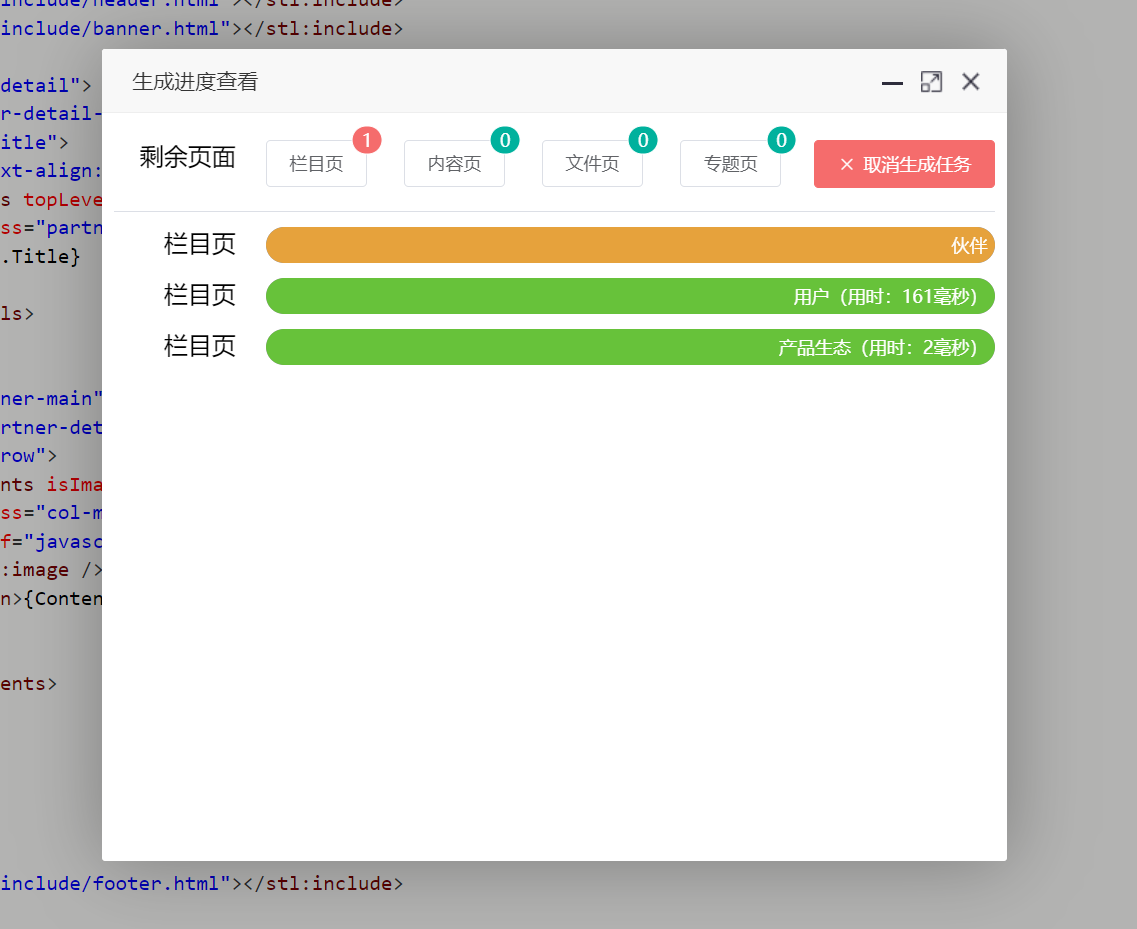Click the green 用户 progress bar
Image resolution: width=1137 pixels, height=929 pixels.
click(x=630, y=296)
